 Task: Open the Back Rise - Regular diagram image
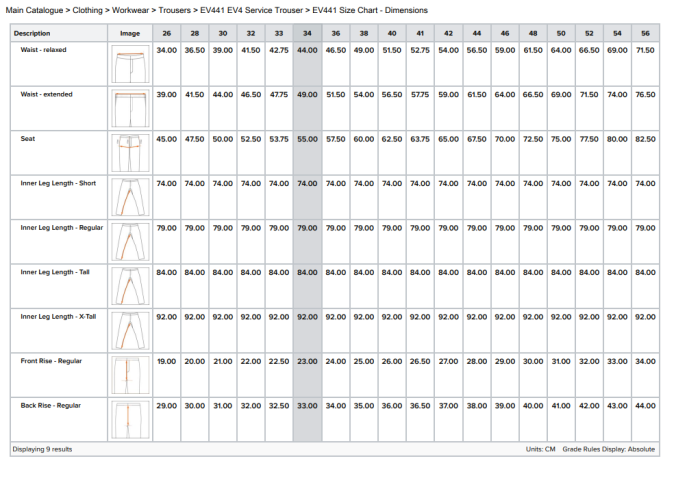click(x=129, y=419)
